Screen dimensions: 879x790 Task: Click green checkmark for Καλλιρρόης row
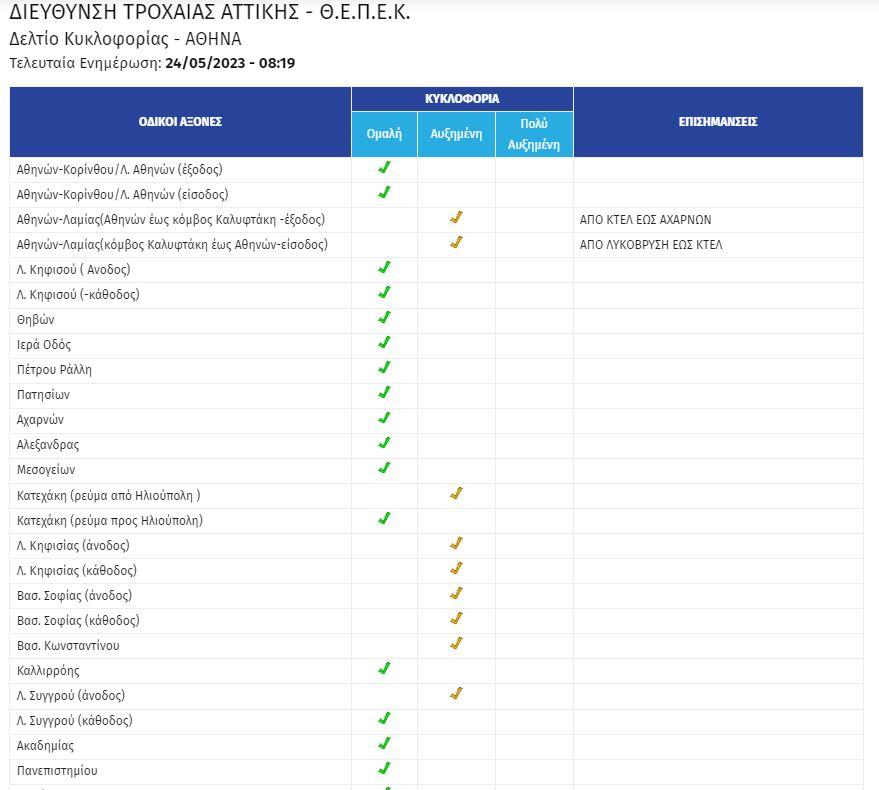[384, 669]
